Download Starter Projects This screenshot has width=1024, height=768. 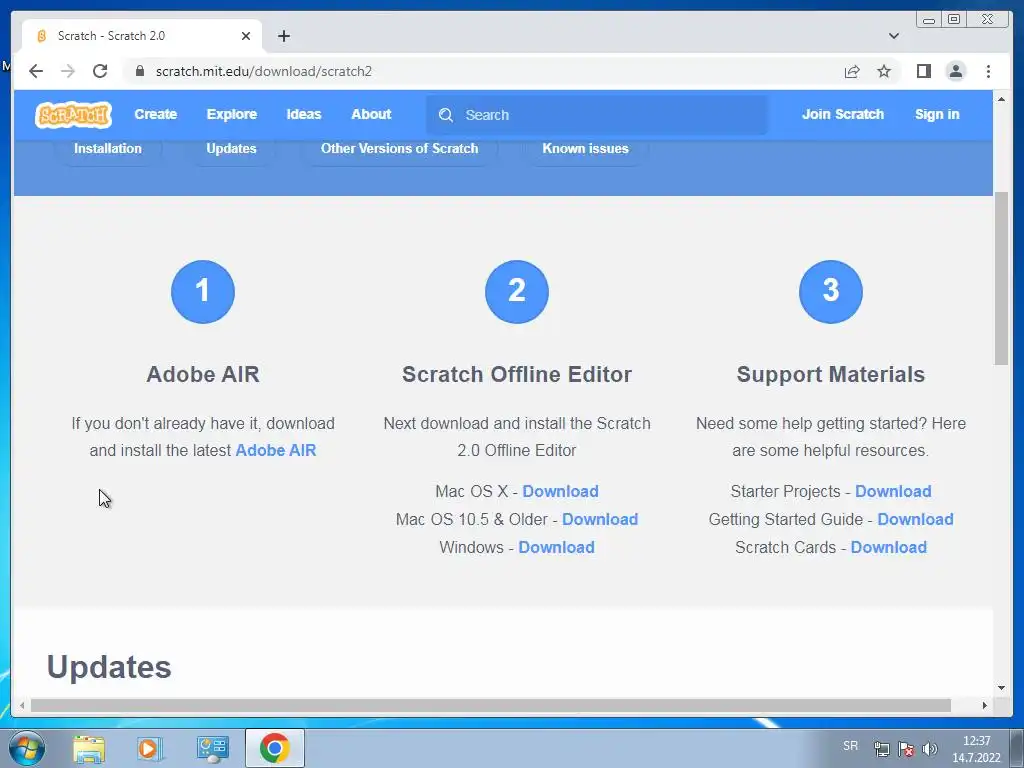coord(893,491)
